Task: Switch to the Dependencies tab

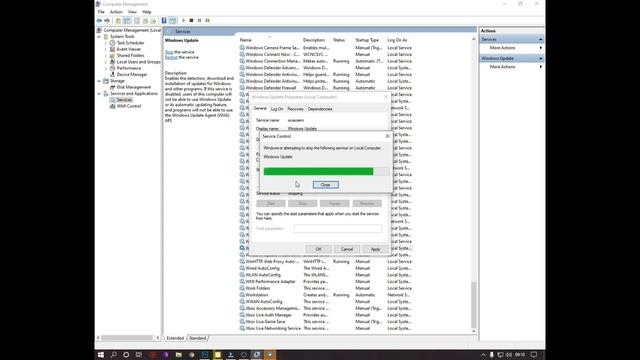Action: 320,109
